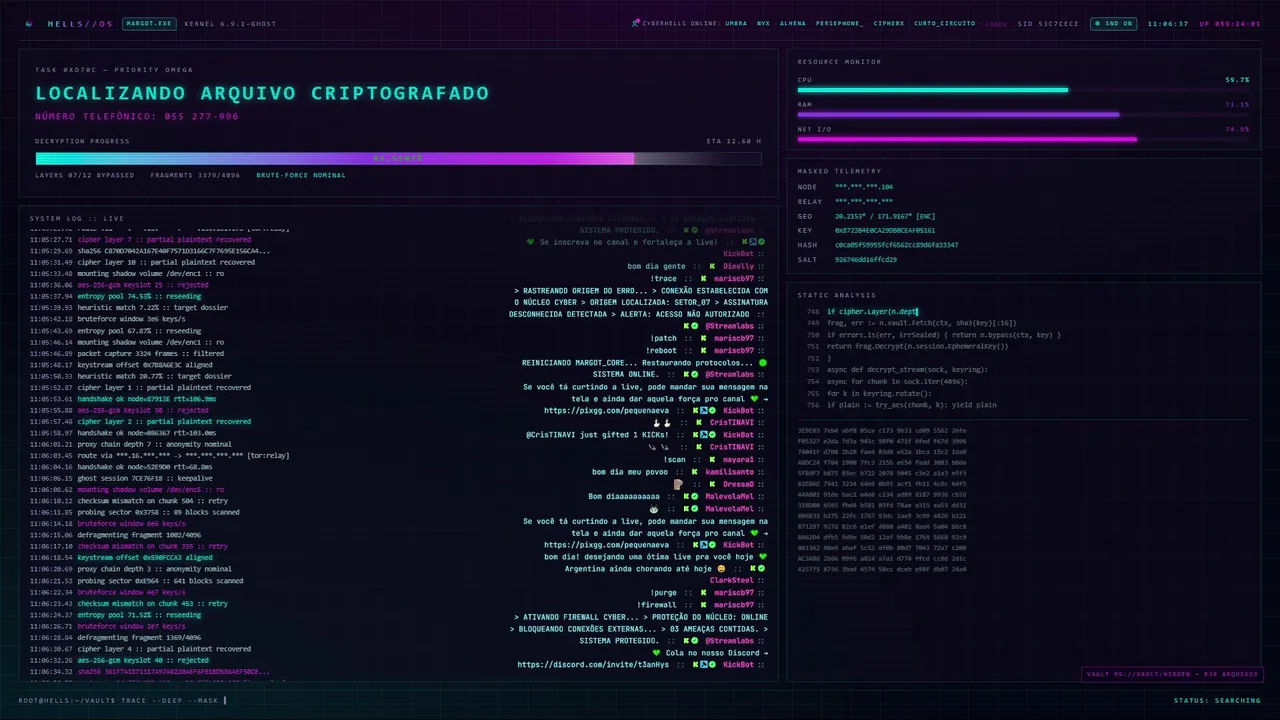
Task: Select online user CURTO_CIRCUITO
Action: coord(944,23)
